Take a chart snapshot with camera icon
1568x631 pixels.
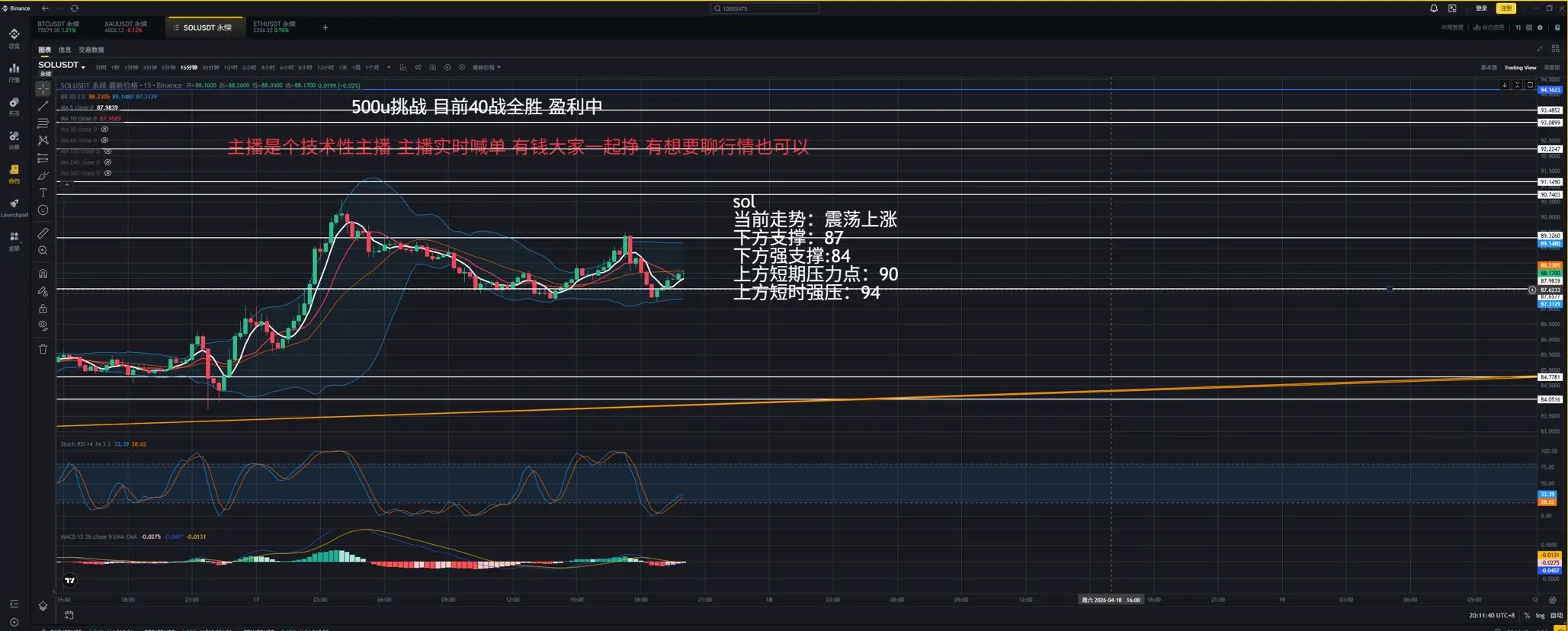coord(432,67)
